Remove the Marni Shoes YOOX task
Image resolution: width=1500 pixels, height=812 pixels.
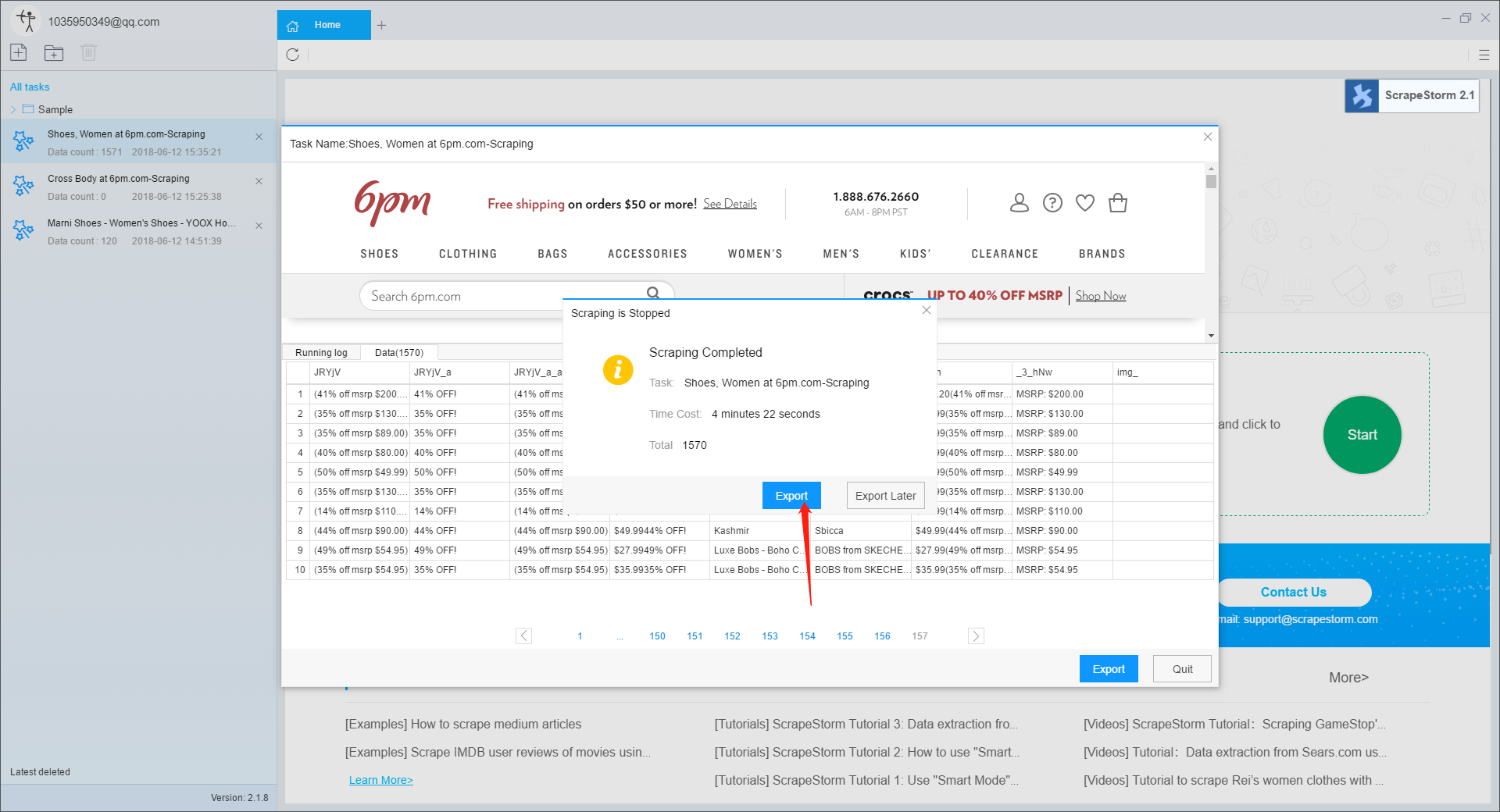[259, 226]
